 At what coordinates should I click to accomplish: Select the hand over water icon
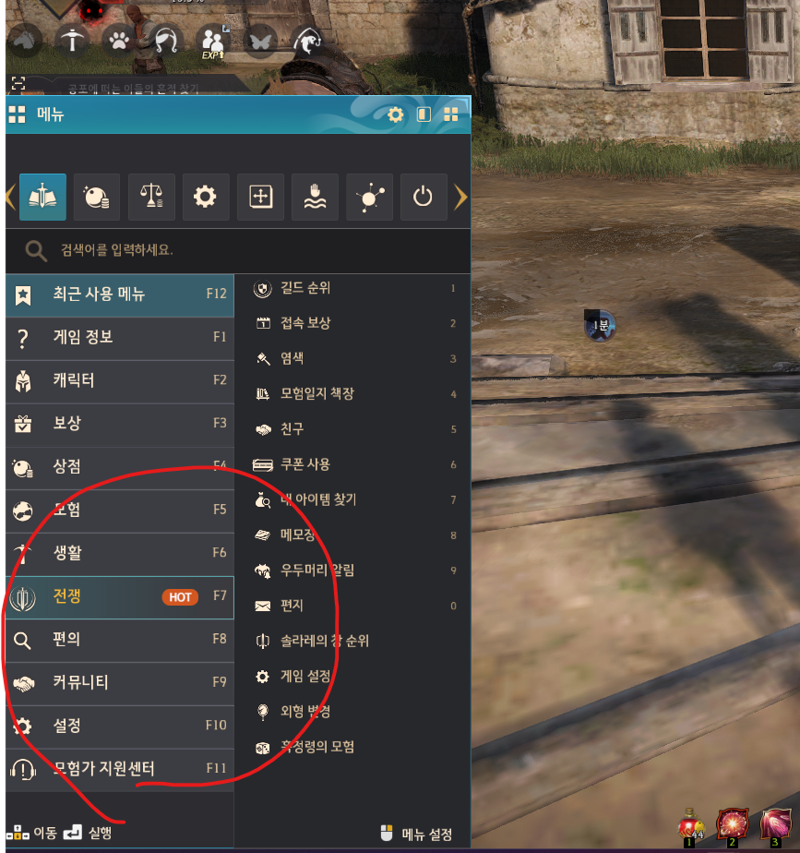[315, 197]
